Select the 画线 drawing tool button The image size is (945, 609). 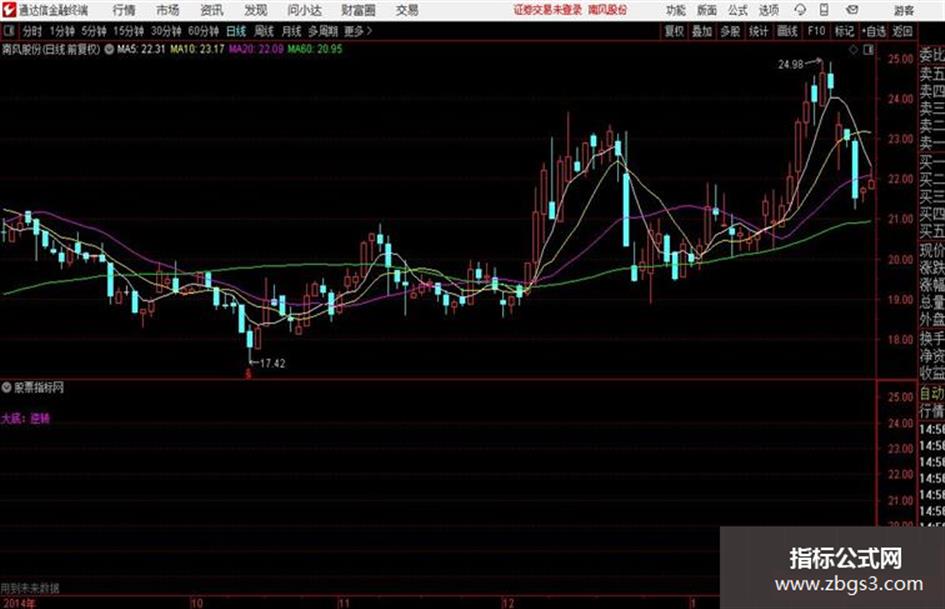pos(787,31)
